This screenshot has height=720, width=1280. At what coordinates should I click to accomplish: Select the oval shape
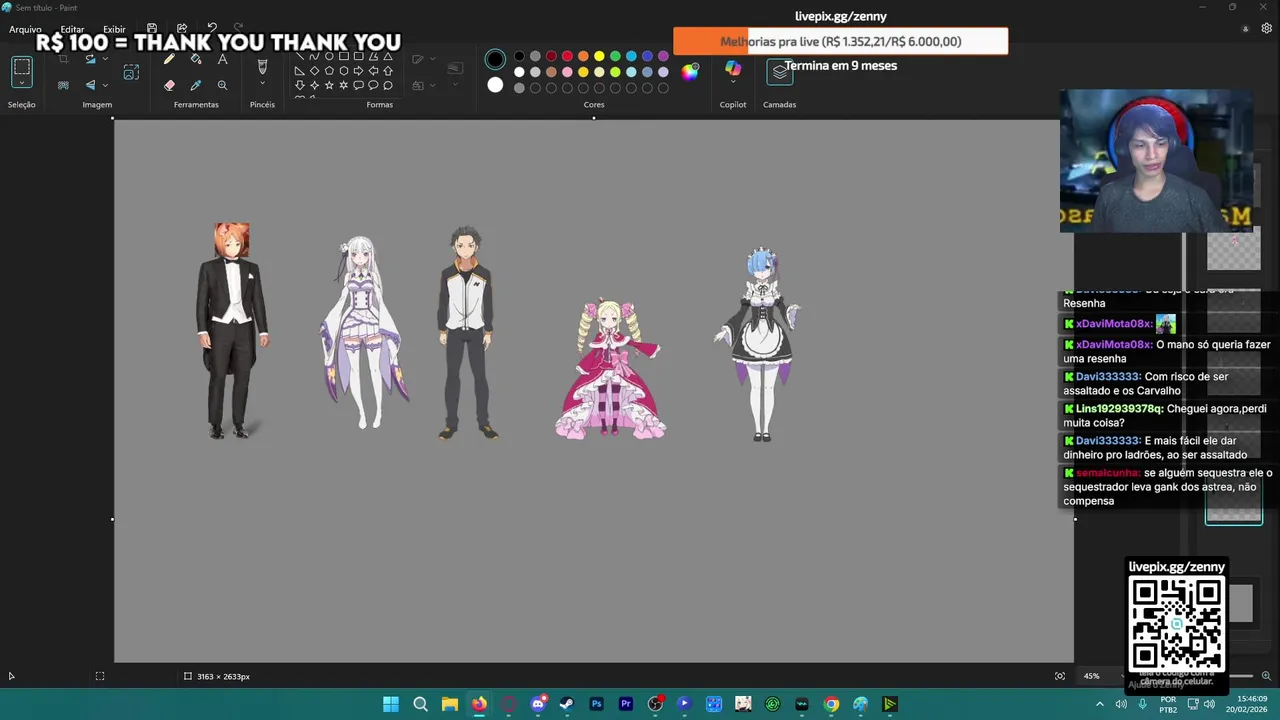(329, 57)
